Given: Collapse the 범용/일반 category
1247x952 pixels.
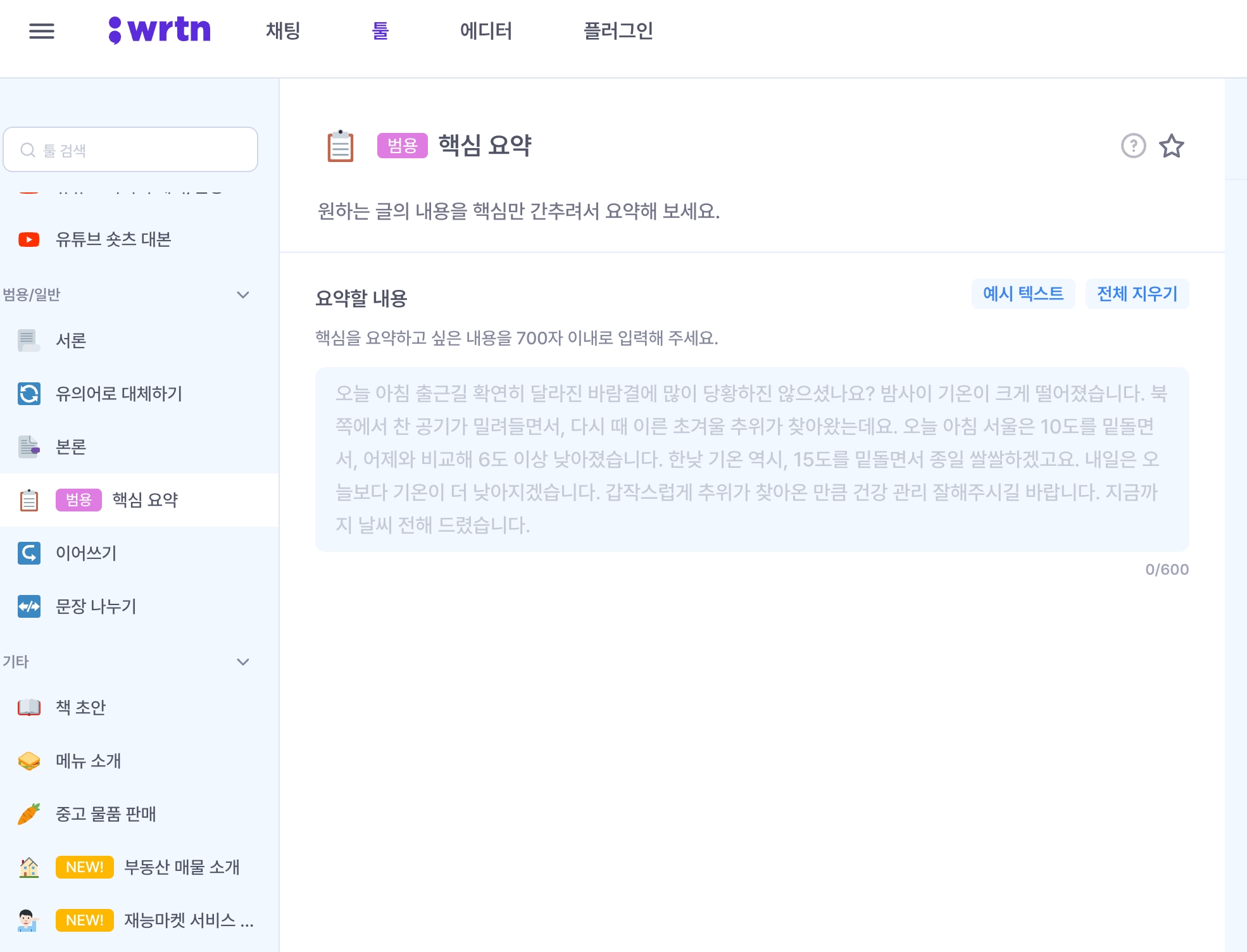Looking at the screenshot, I should pos(242,295).
